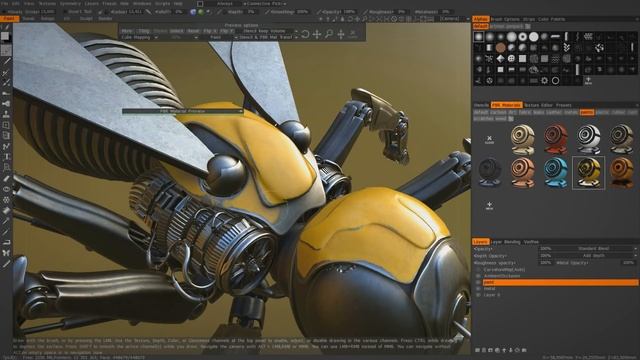Click the Flip Y button in Preview options
Viewport: 640px width, 360px height.
tap(226, 31)
